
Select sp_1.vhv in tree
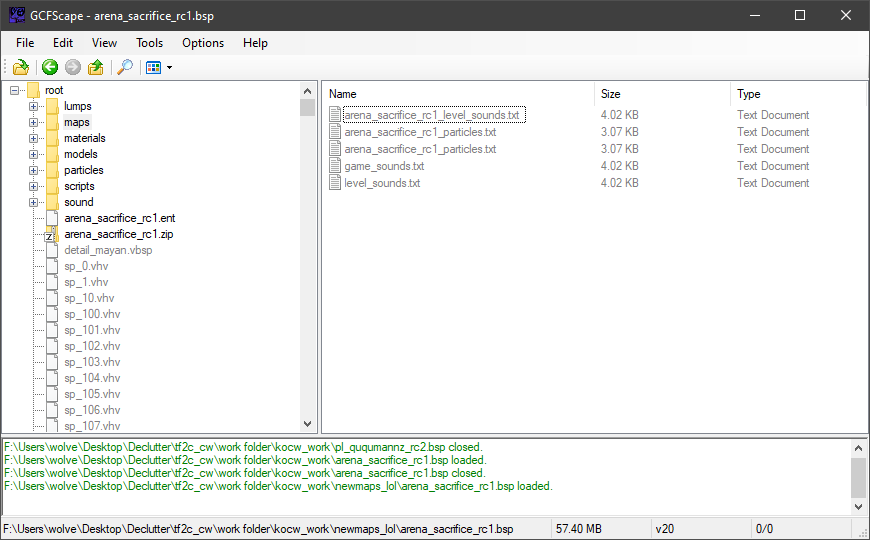click(x=86, y=282)
